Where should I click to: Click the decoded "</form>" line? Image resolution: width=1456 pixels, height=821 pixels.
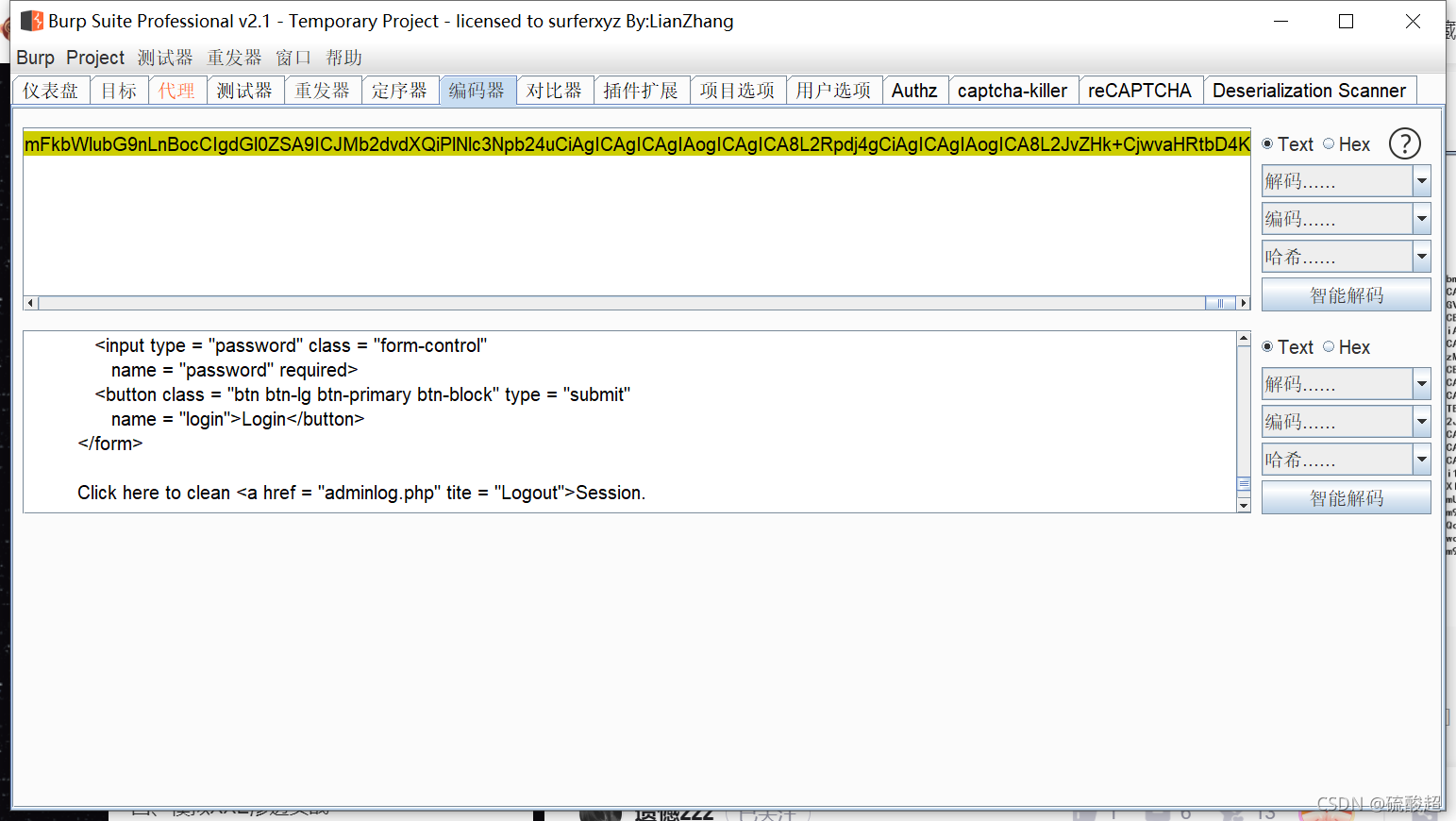pos(110,444)
